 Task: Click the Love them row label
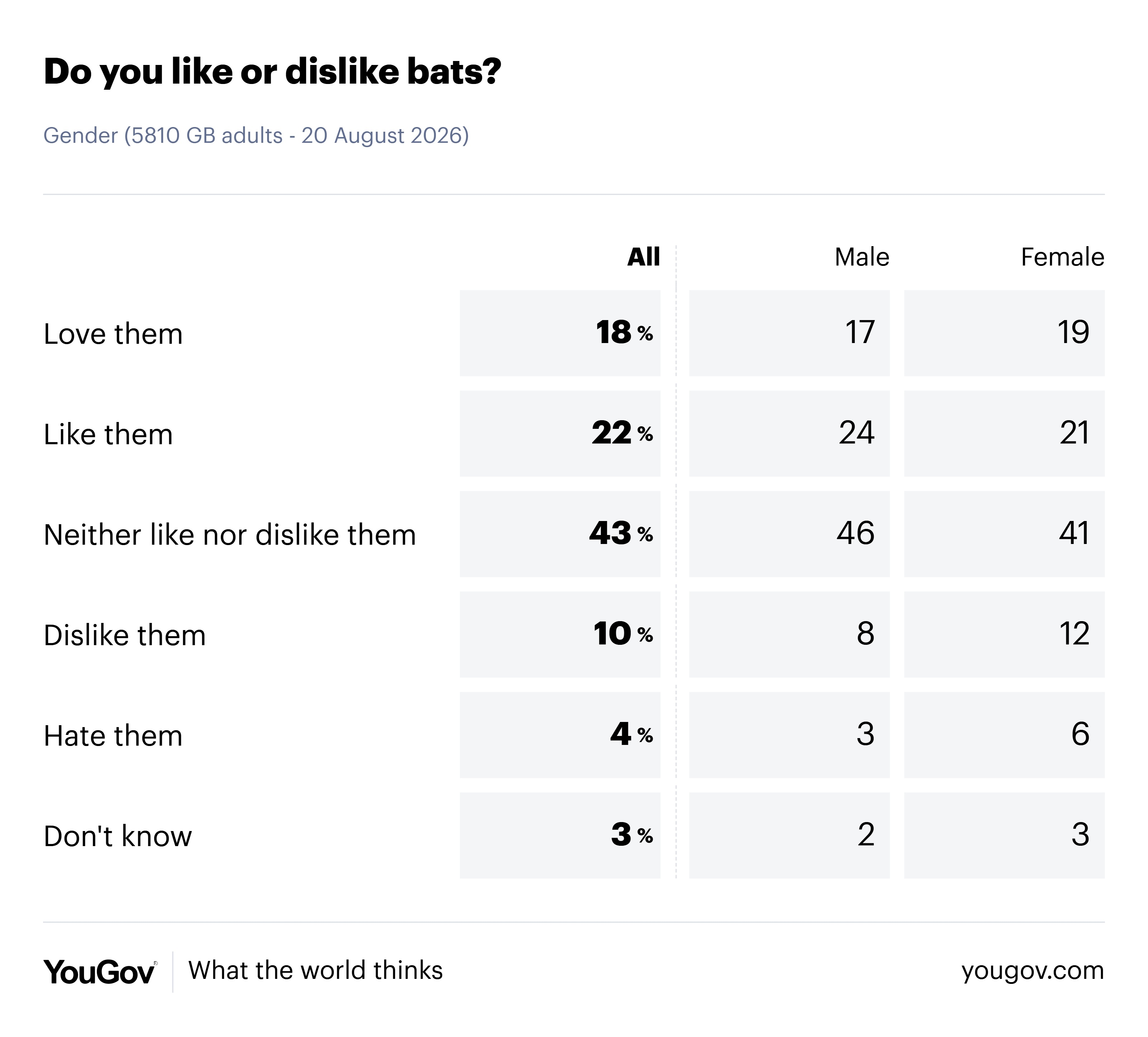coord(113,334)
